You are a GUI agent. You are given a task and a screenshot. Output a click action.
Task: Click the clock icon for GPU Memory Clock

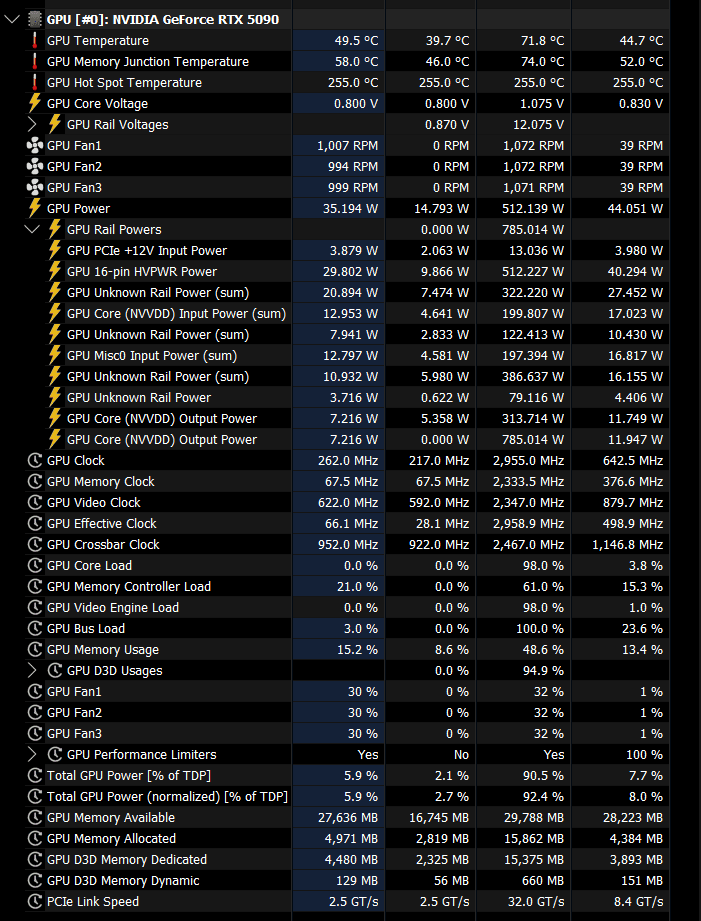(35, 482)
